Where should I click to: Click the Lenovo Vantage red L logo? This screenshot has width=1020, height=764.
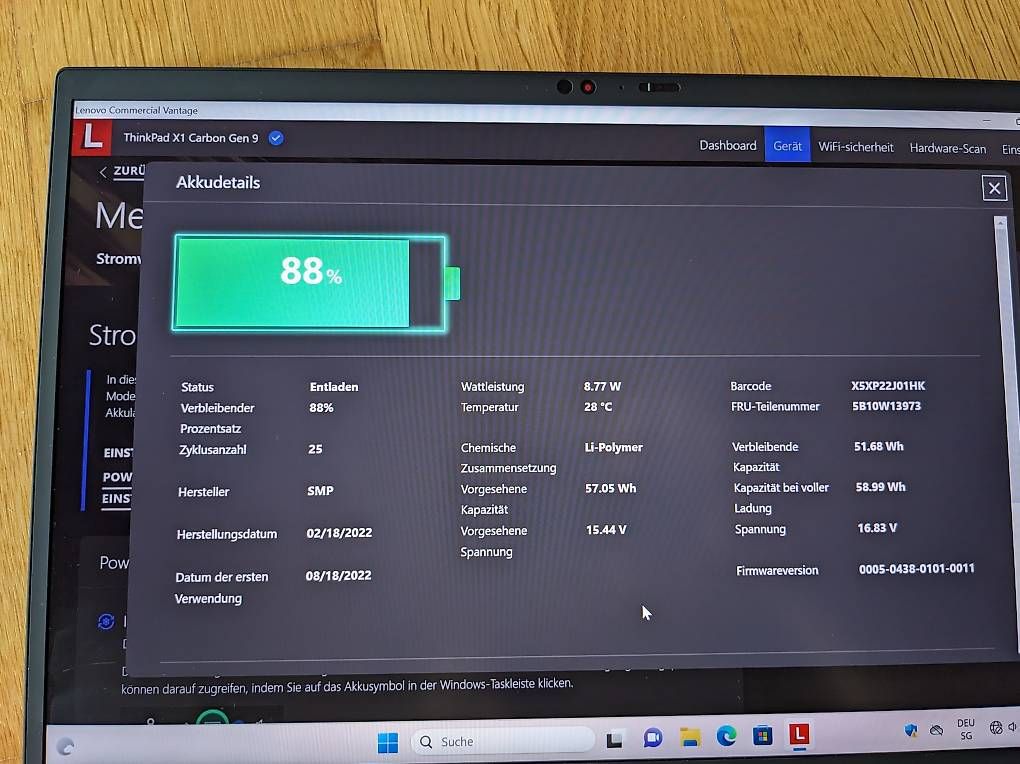click(92, 137)
